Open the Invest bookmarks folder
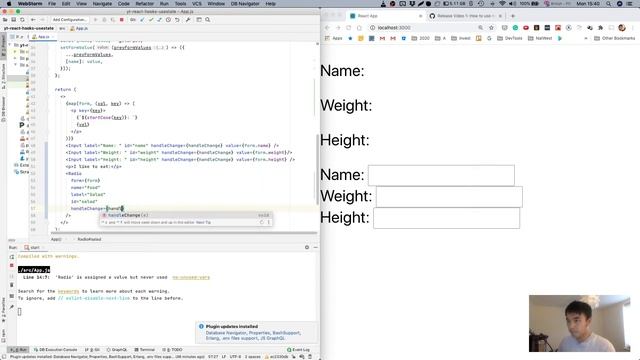640x360 pixels. tap(461, 38)
